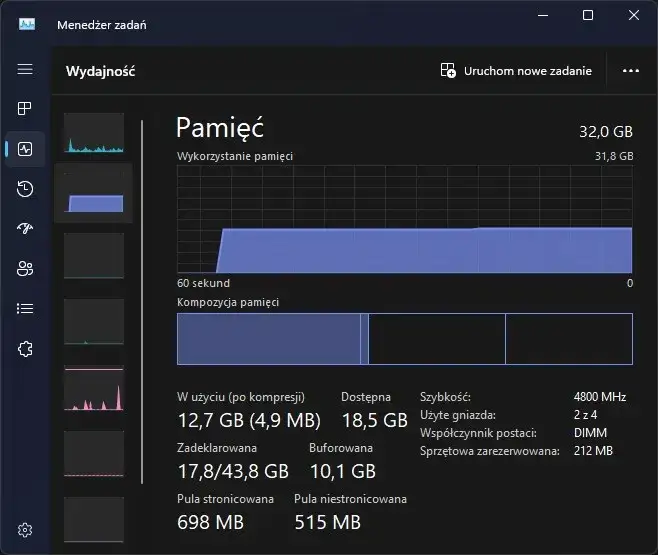658x555 pixels.
Task: Click the 515 MB non-paged pool value
Action: pyautogui.click(x=328, y=522)
